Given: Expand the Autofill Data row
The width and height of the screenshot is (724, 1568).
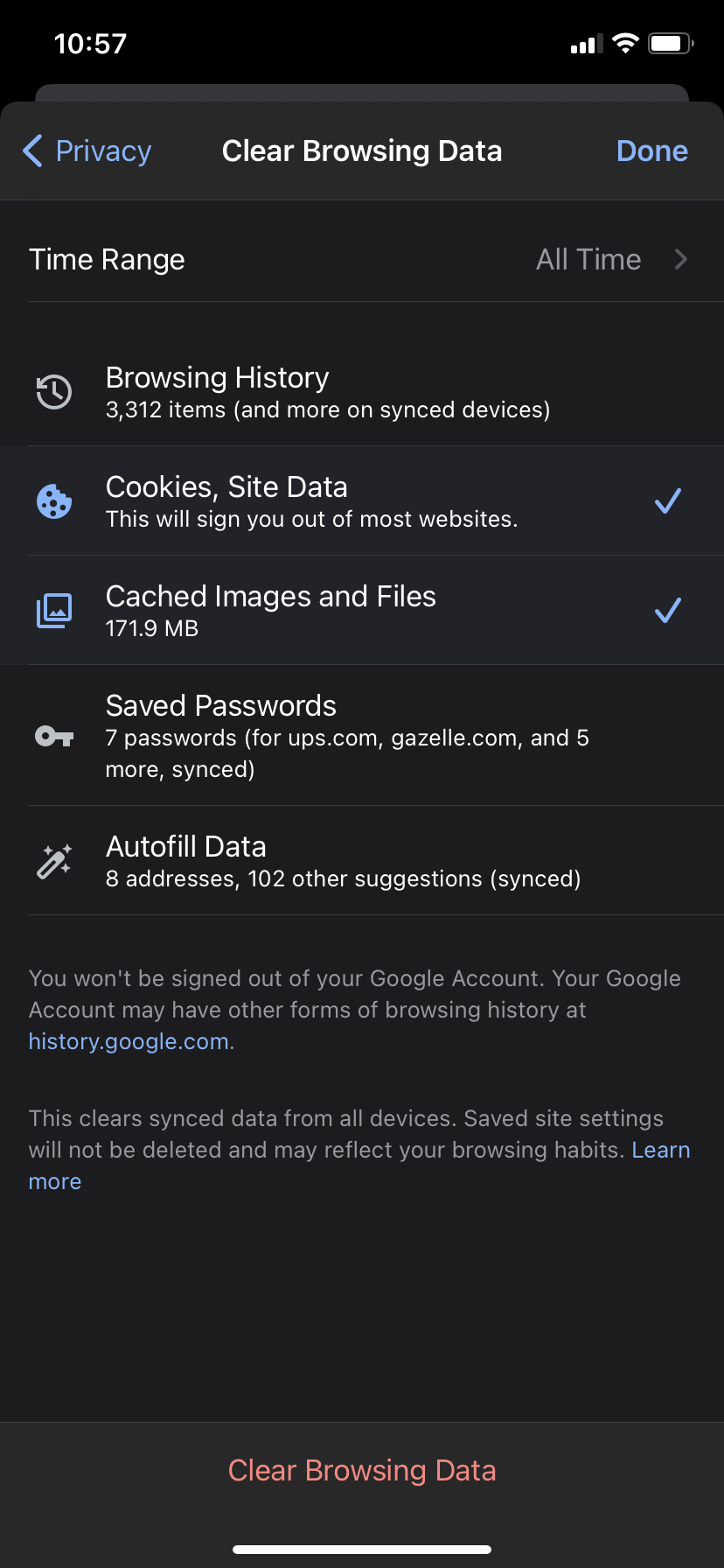Looking at the screenshot, I should point(362,860).
